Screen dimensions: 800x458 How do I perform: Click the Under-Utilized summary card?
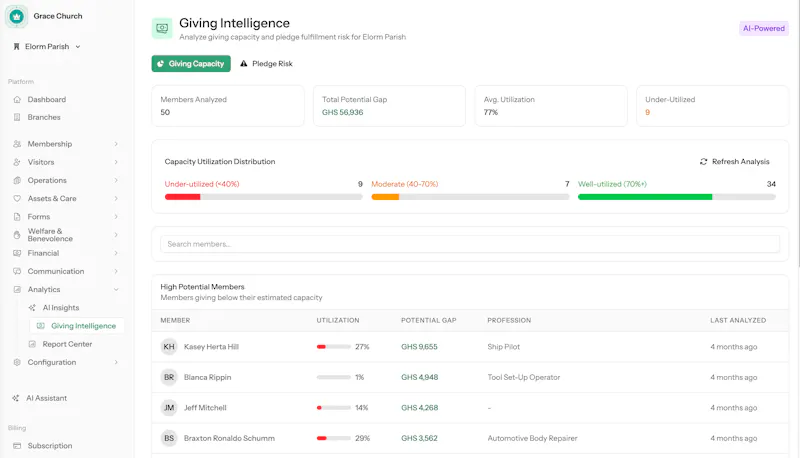click(x=712, y=106)
